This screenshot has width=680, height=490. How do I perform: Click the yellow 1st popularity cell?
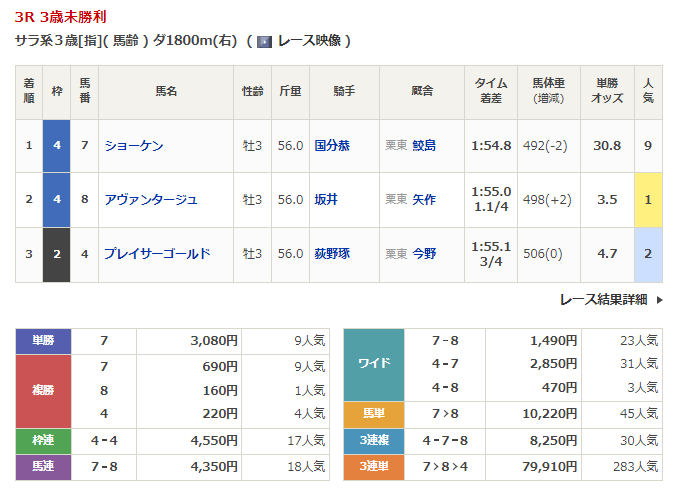(648, 199)
